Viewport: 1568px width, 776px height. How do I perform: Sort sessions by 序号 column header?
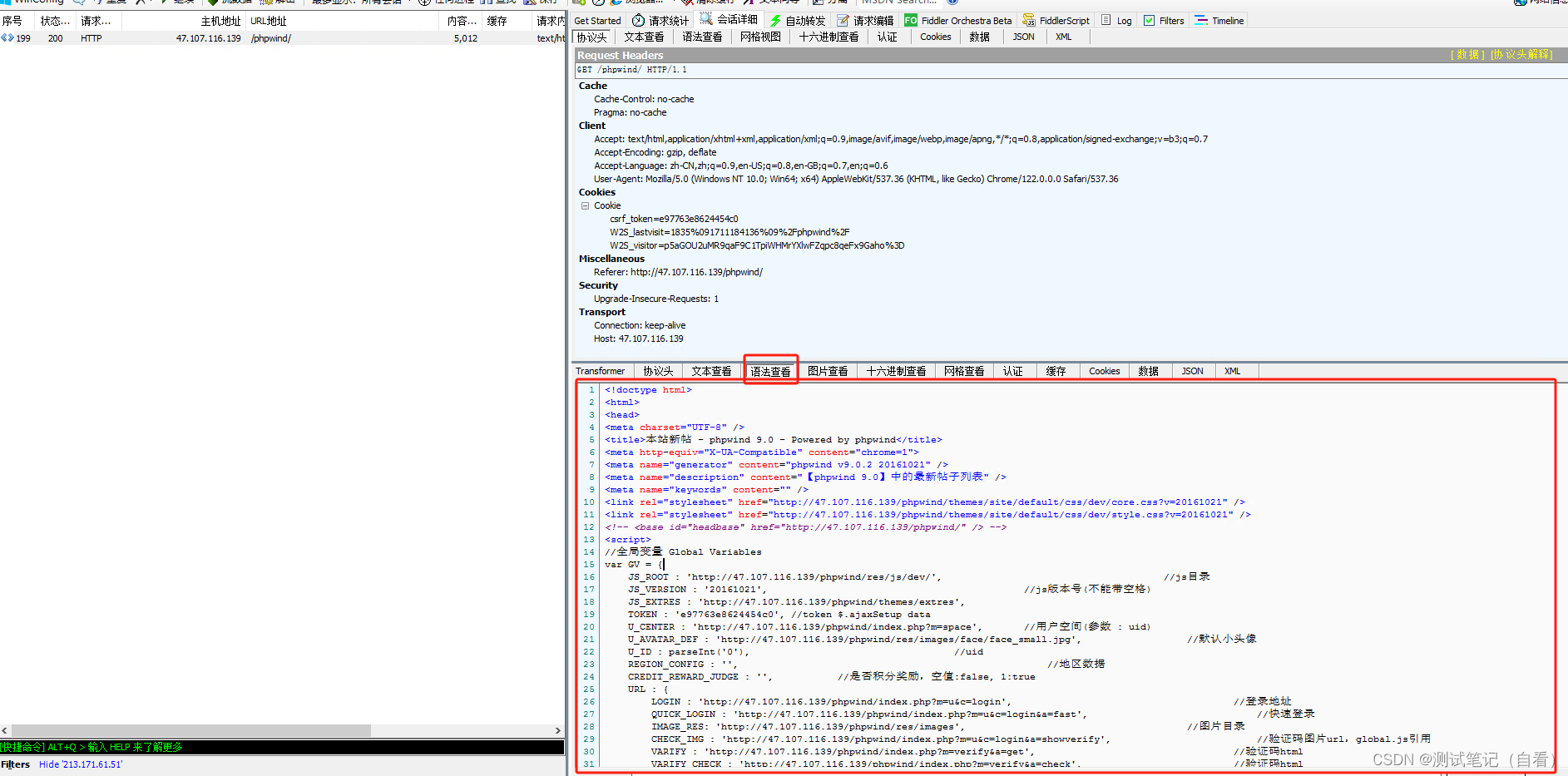pos(17,21)
